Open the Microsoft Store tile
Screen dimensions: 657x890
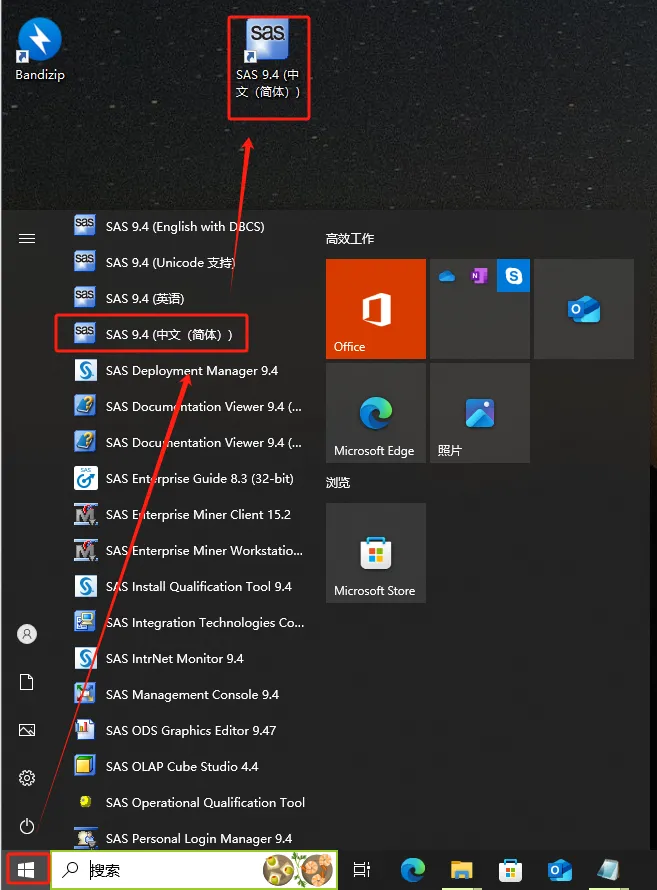click(376, 553)
